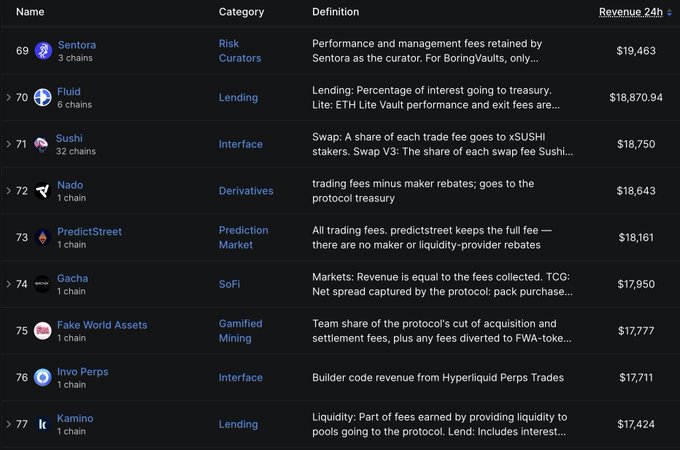680x450 pixels.
Task: Open the Kamino protocol link
Action: coord(75,418)
